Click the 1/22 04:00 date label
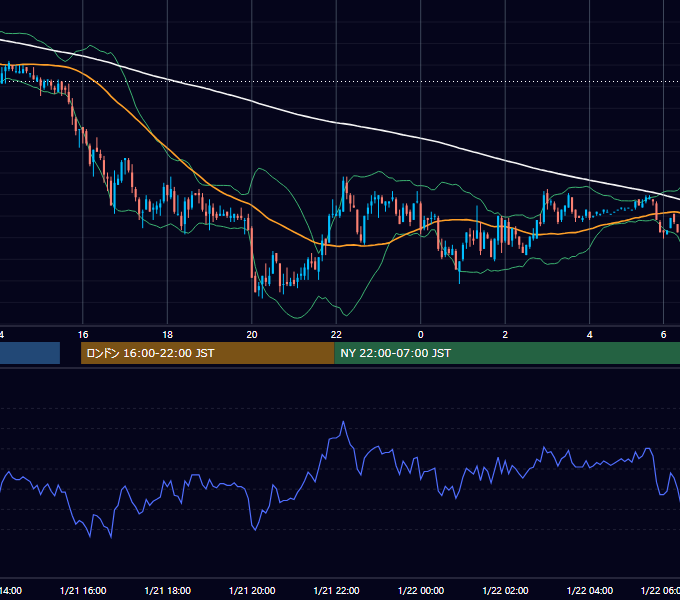The height and width of the screenshot is (600, 680). click(590, 590)
